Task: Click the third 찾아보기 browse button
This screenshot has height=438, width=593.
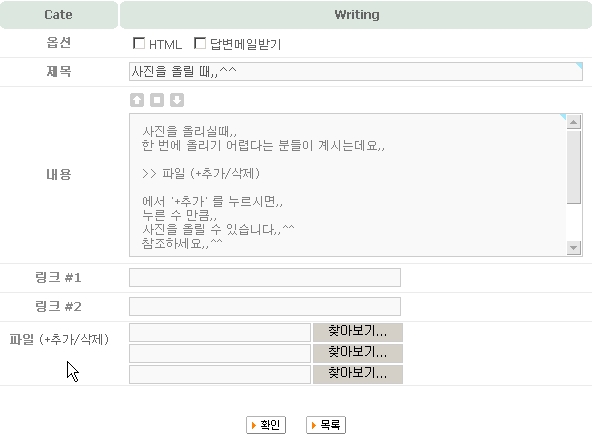Action: (358, 374)
